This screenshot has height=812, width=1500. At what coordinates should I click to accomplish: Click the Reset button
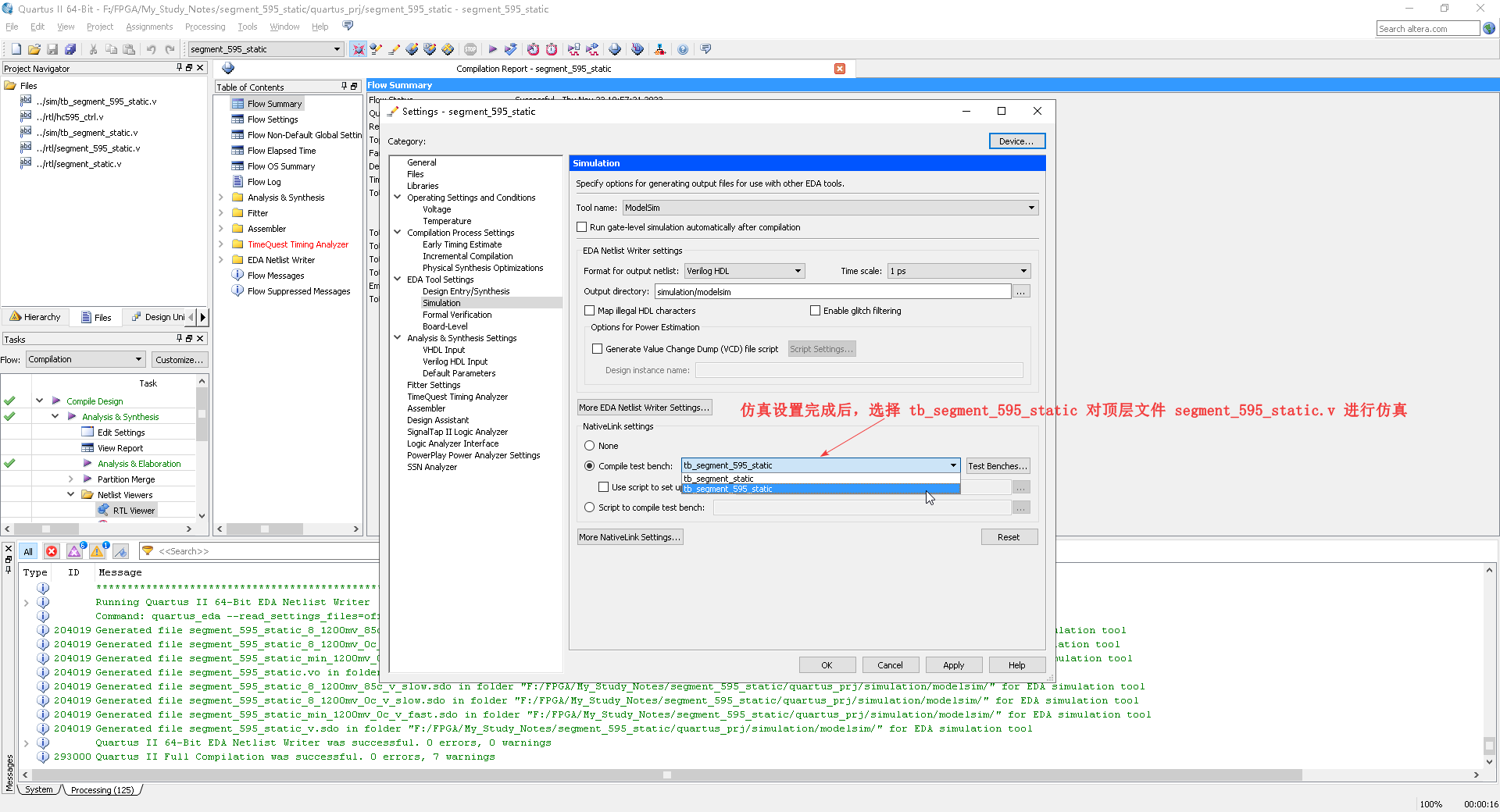click(1009, 537)
